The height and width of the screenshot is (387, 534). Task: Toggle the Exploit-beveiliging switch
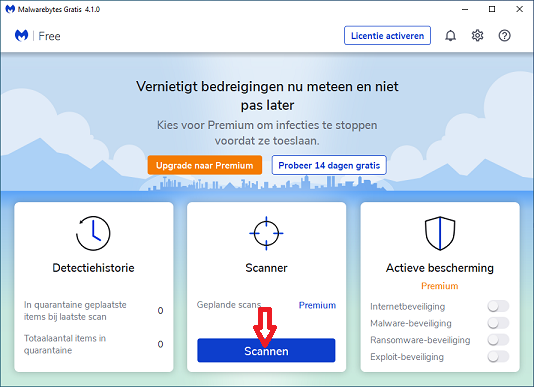(x=498, y=357)
